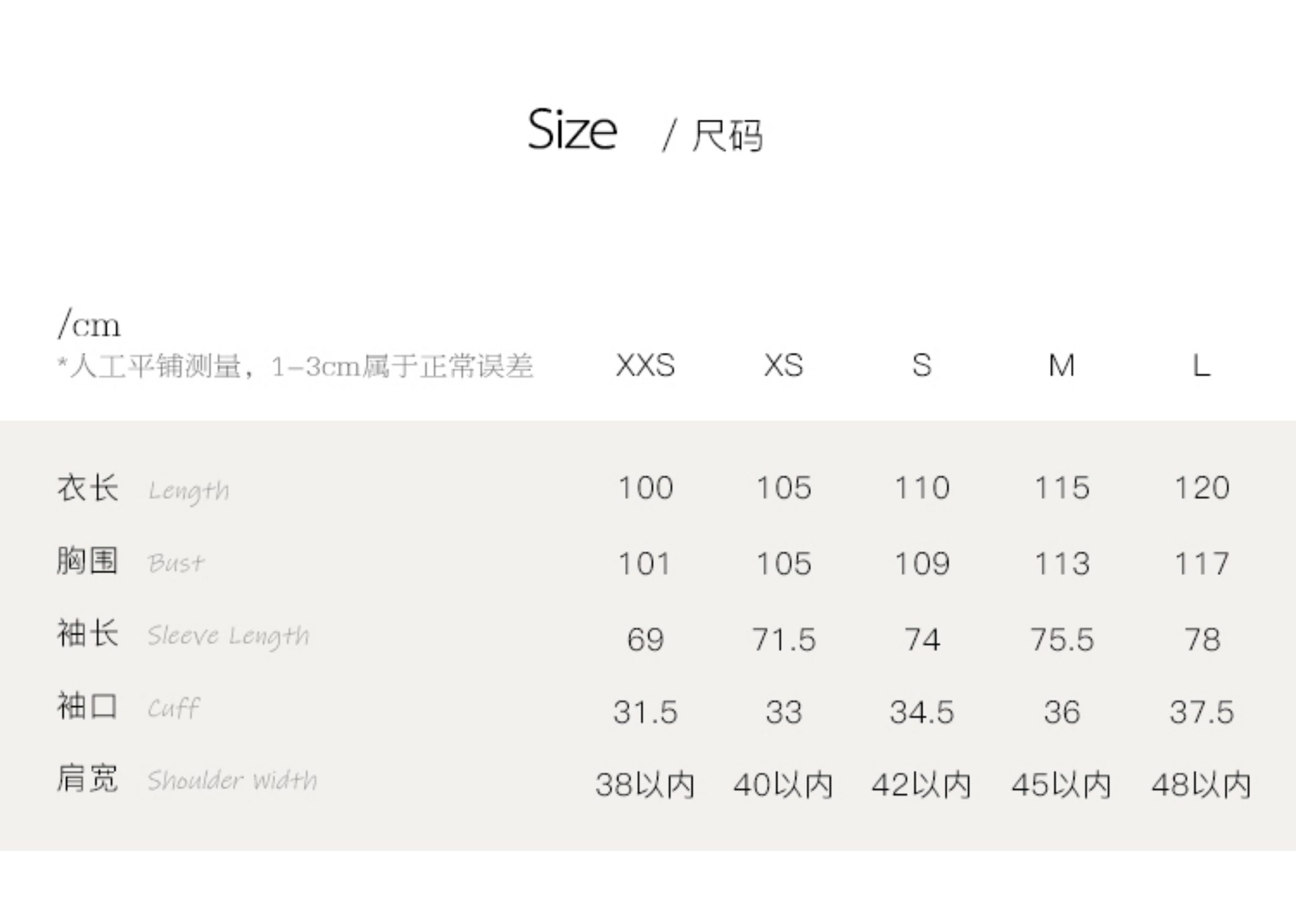
Task: Select Sleeve Length value 71.5
Action: [x=784, y=640]
